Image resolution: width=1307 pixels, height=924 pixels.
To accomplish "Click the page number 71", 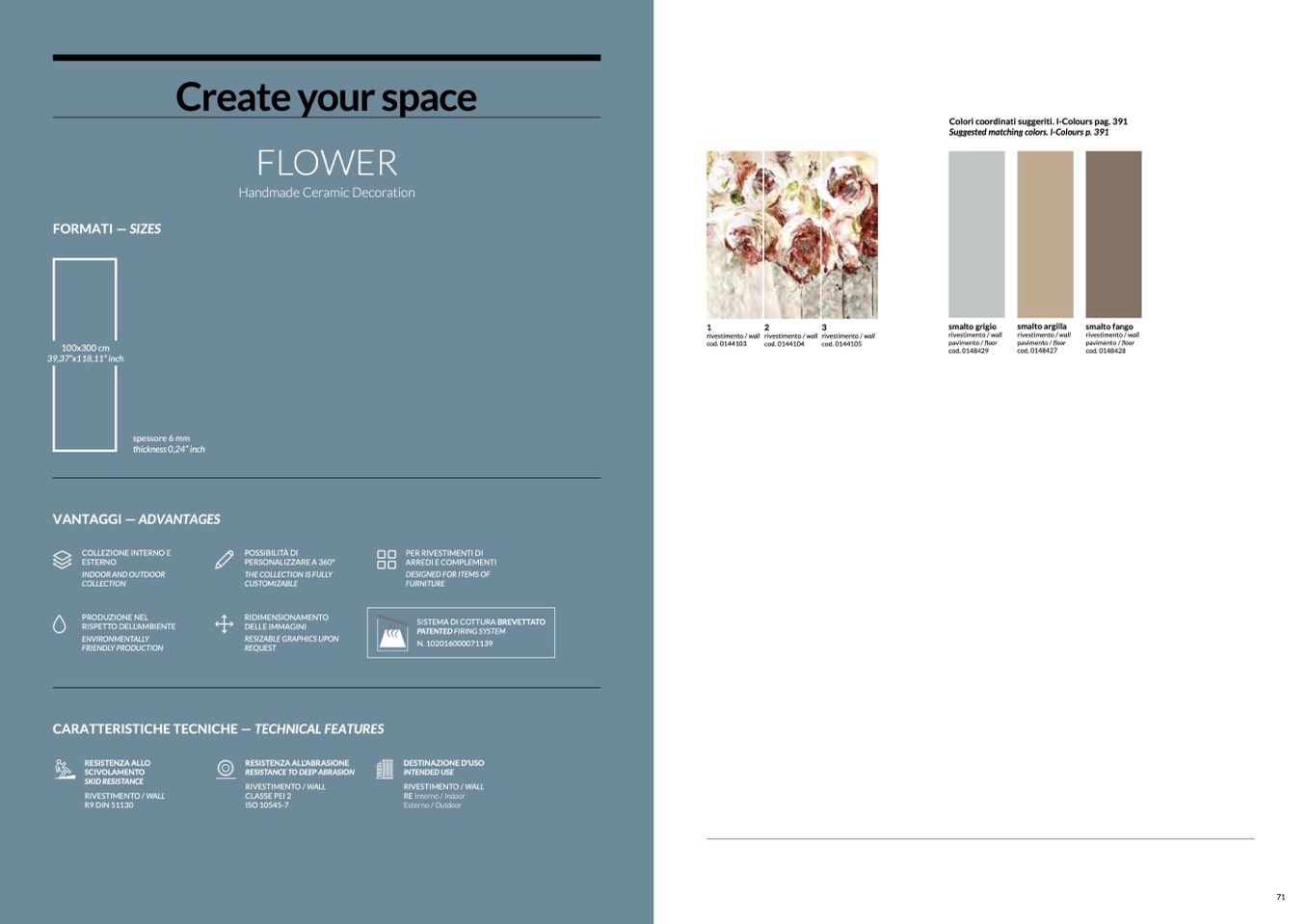I will [1280, 897].
